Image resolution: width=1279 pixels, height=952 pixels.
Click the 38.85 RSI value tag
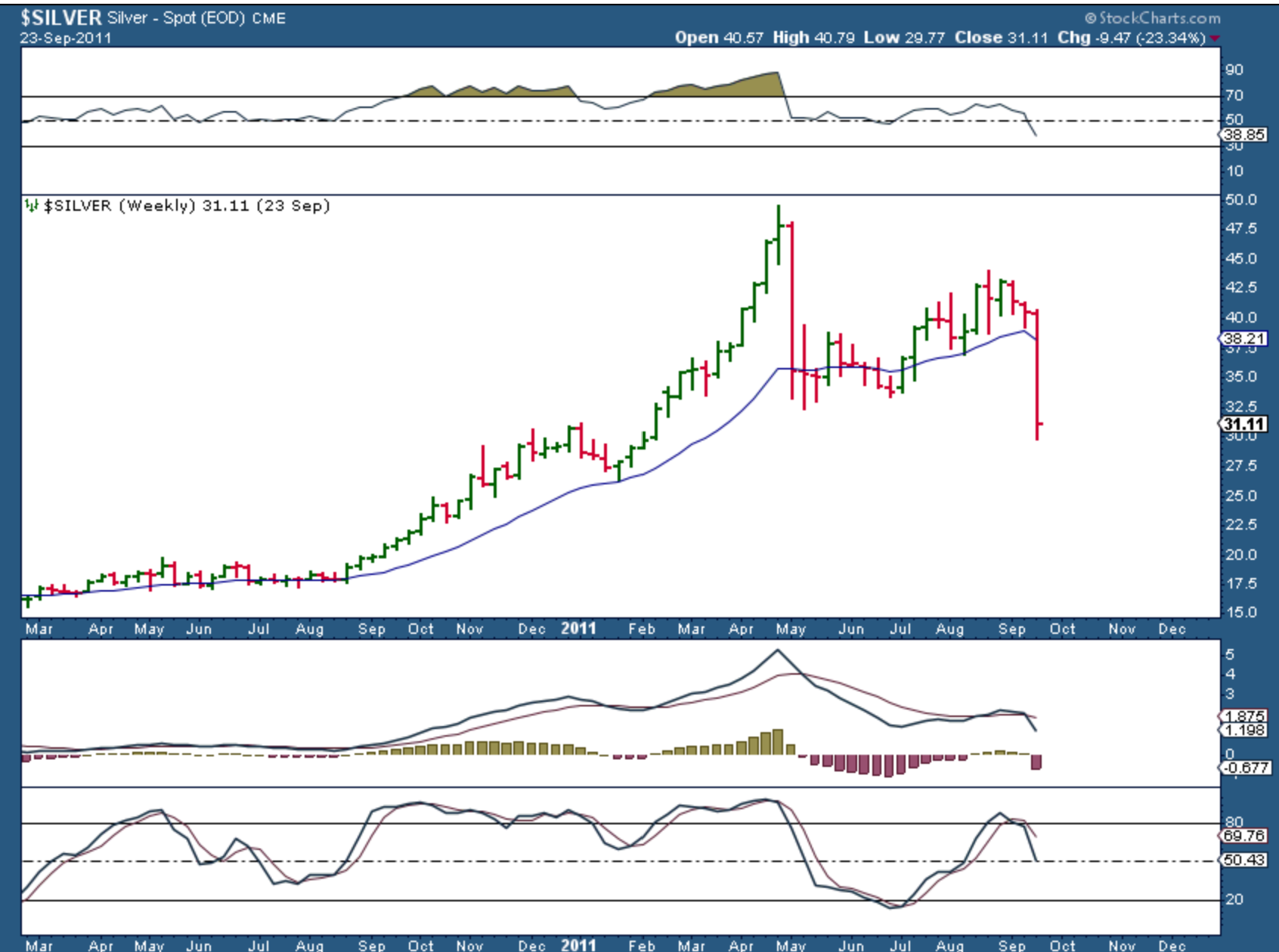pos(1244,134)
